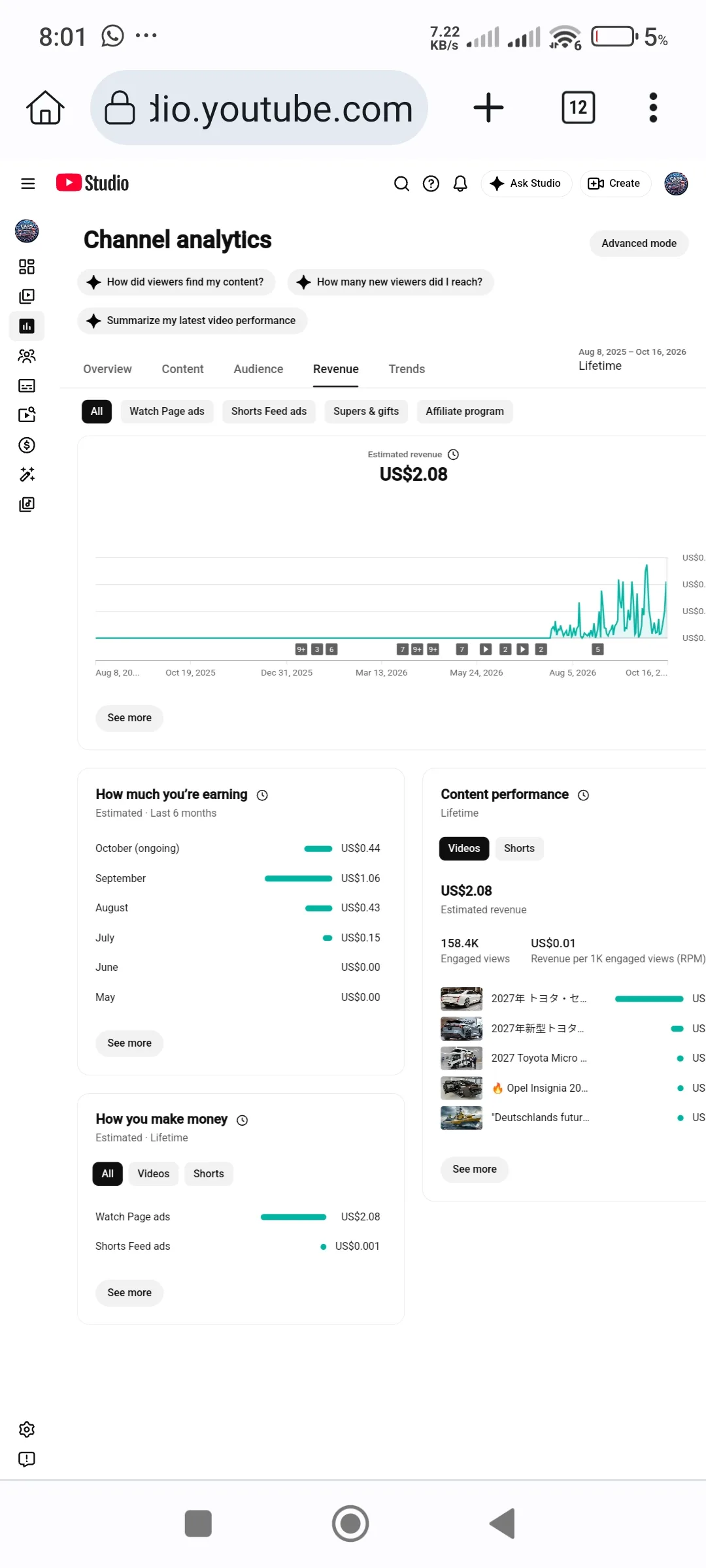
Task: Click the Advanced mode button
Action: [639, 244]
